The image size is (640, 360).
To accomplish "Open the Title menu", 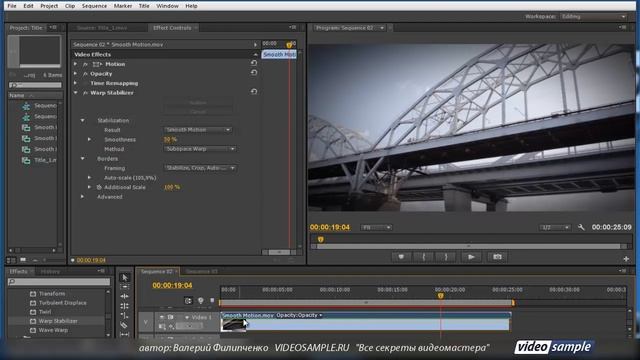I will tap(144, 6).
